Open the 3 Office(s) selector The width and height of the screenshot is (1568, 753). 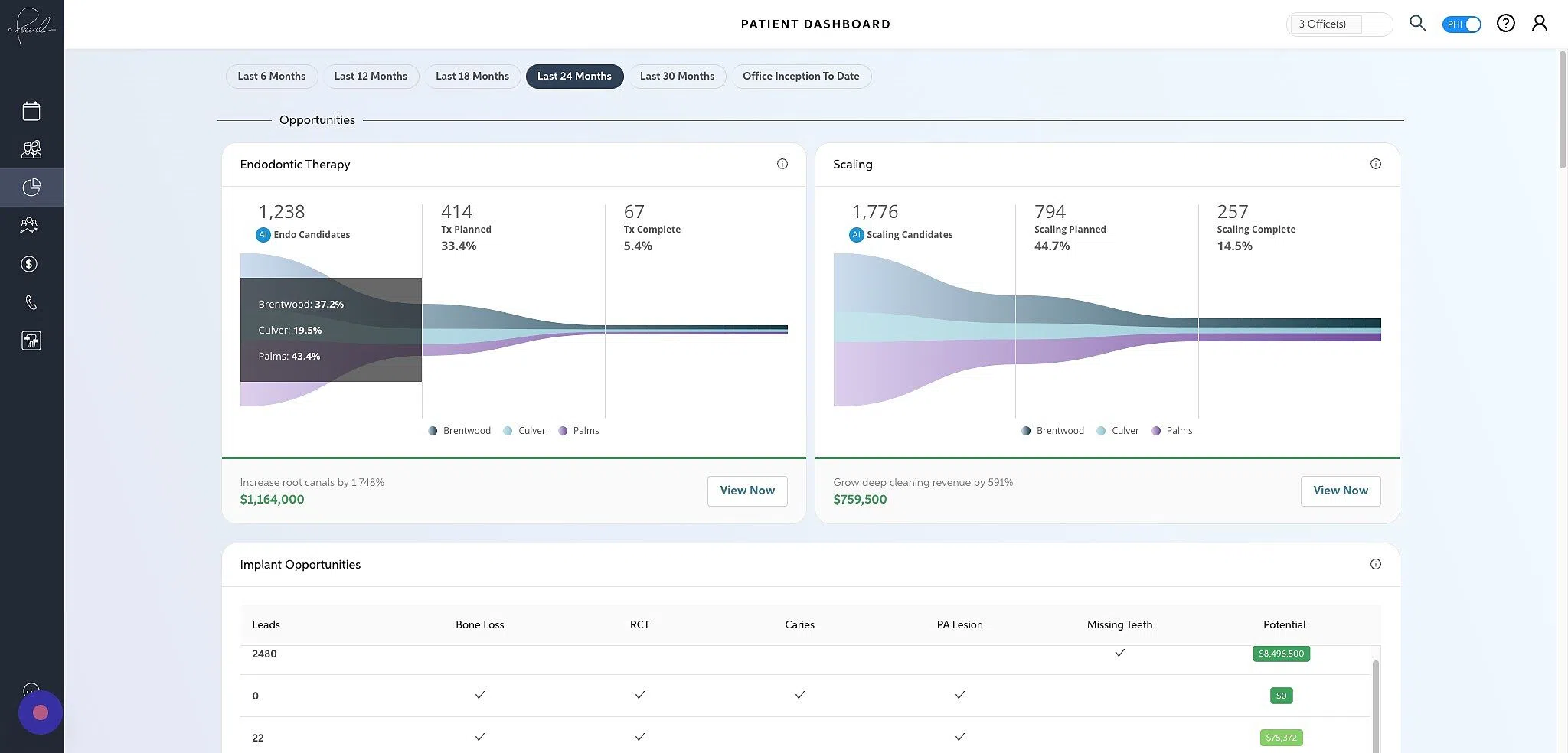[1339, 24]
